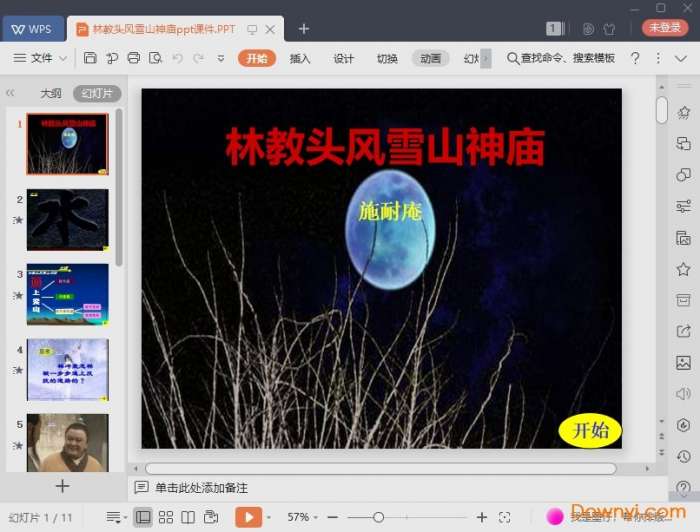Adjust the zoom slider handle

(x=379, y=517)
